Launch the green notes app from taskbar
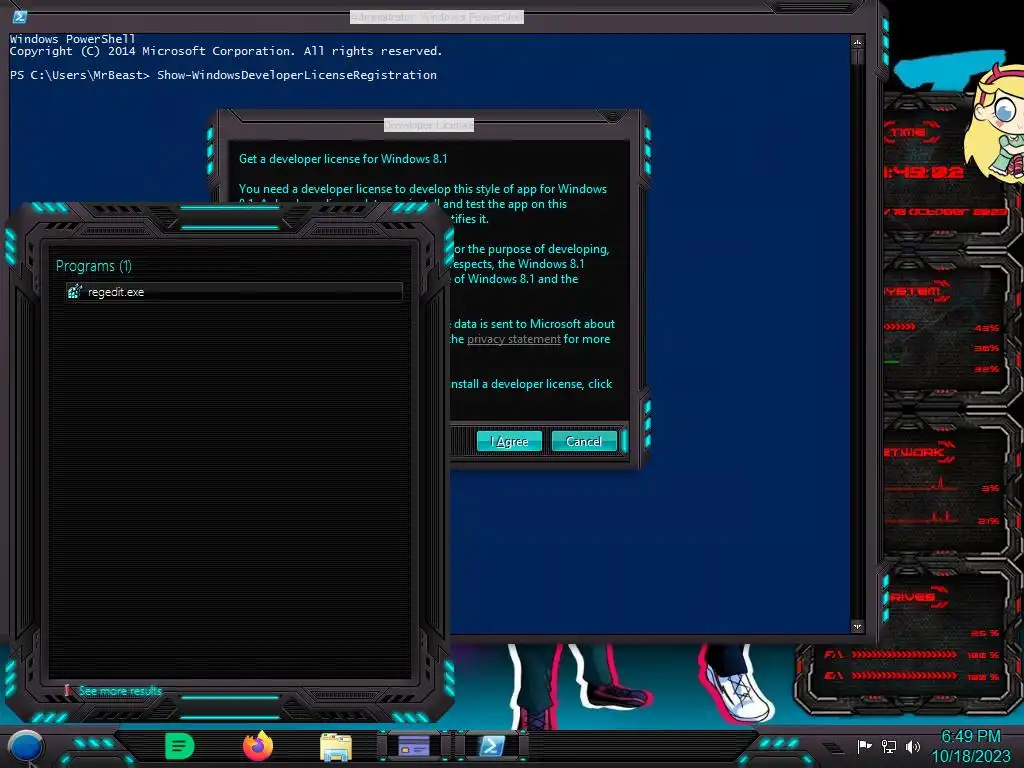The height and width of the screenshot is (768, 1024). click(180, 746)
